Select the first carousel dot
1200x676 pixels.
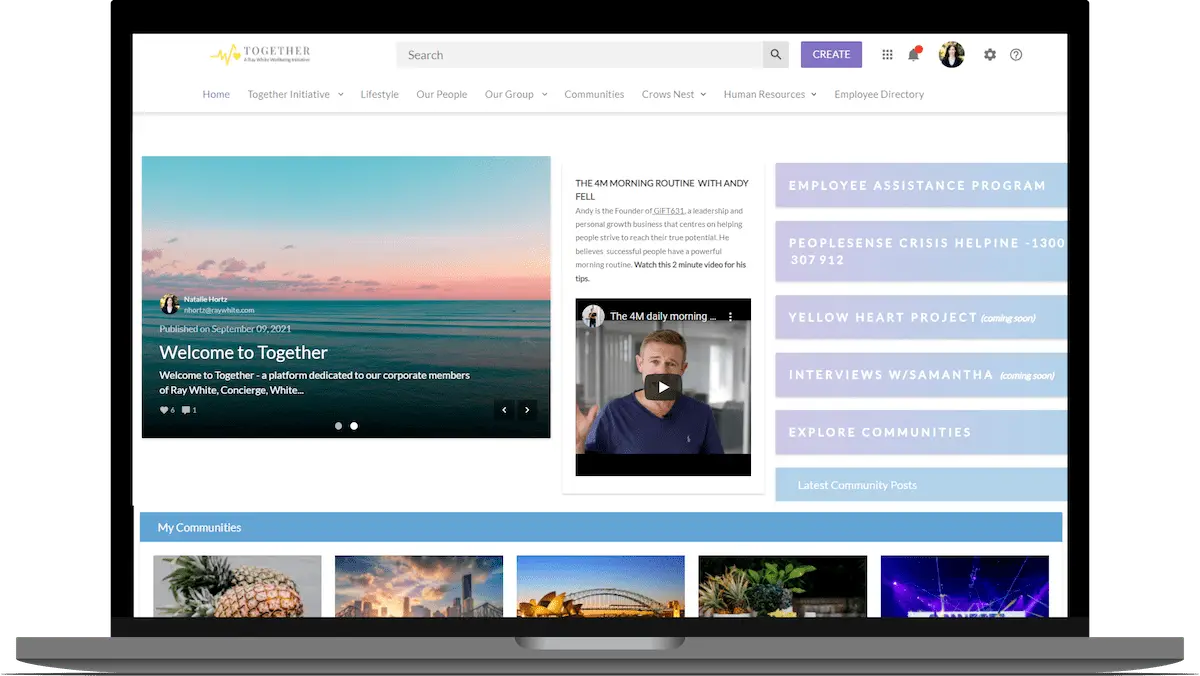point(339,426)
